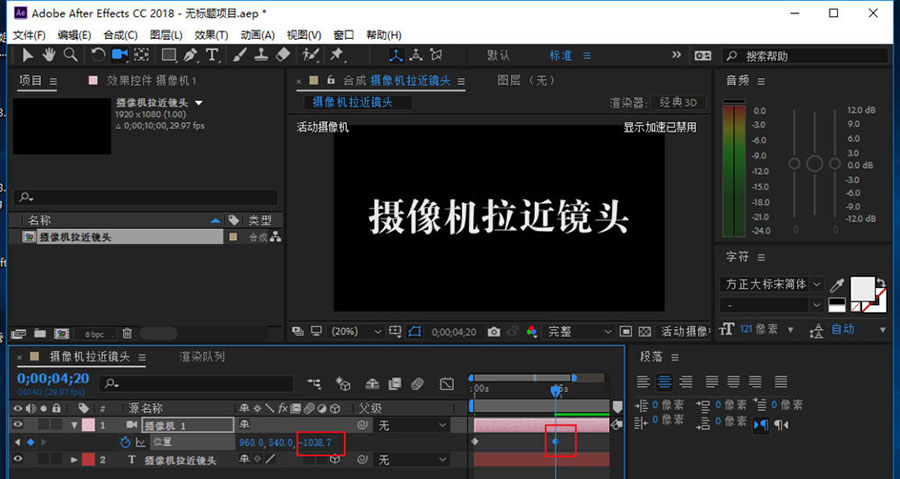Image resolution: width=900 pixels, height=479 pixels.
Task: Select the Zoom magnifier tool
Action: 70,55
